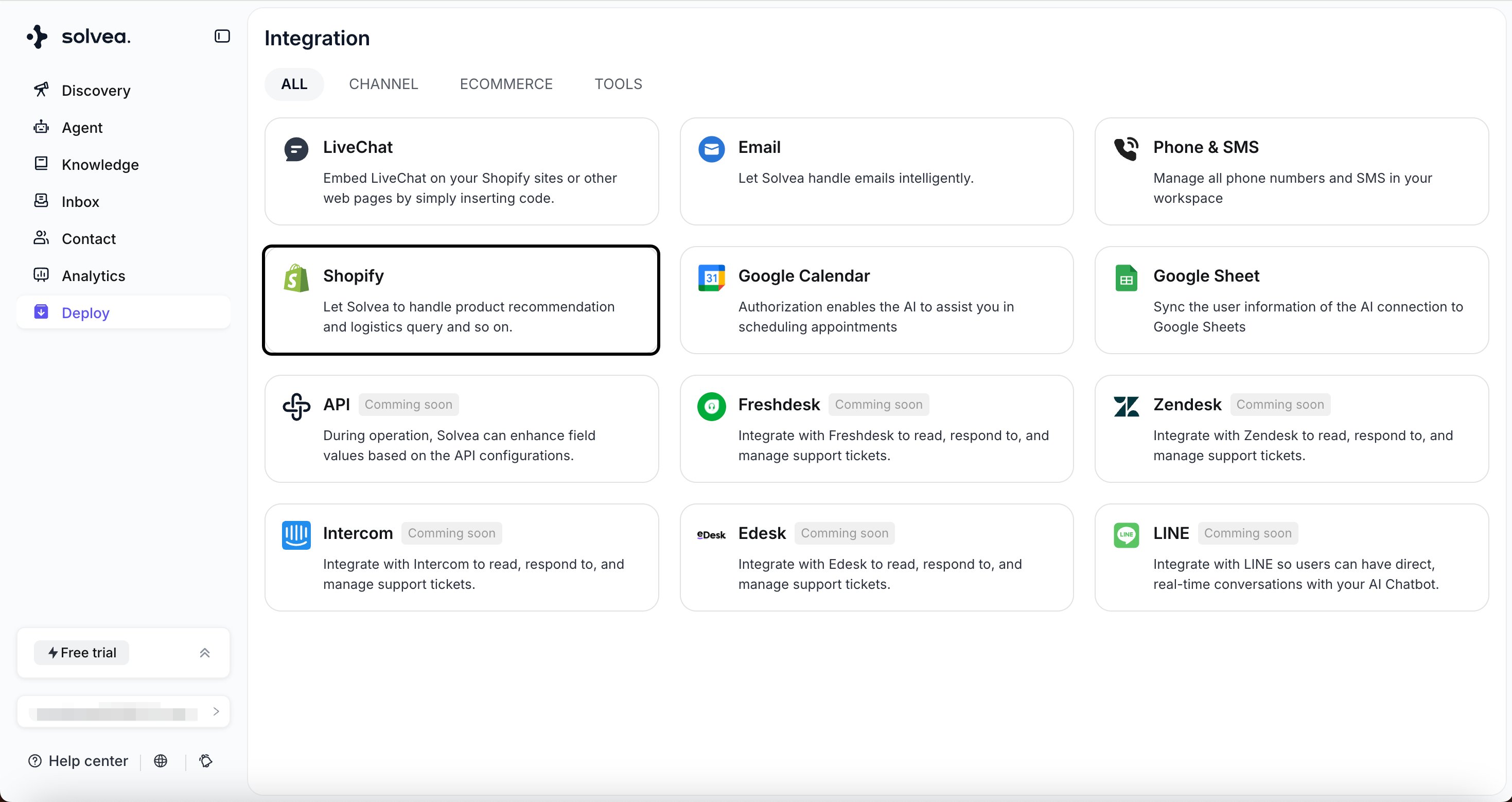Expand the Free trial panel chevrons
Image resolution: width=1512 pixels, height=802 pixels.
[x=205, y=652]
